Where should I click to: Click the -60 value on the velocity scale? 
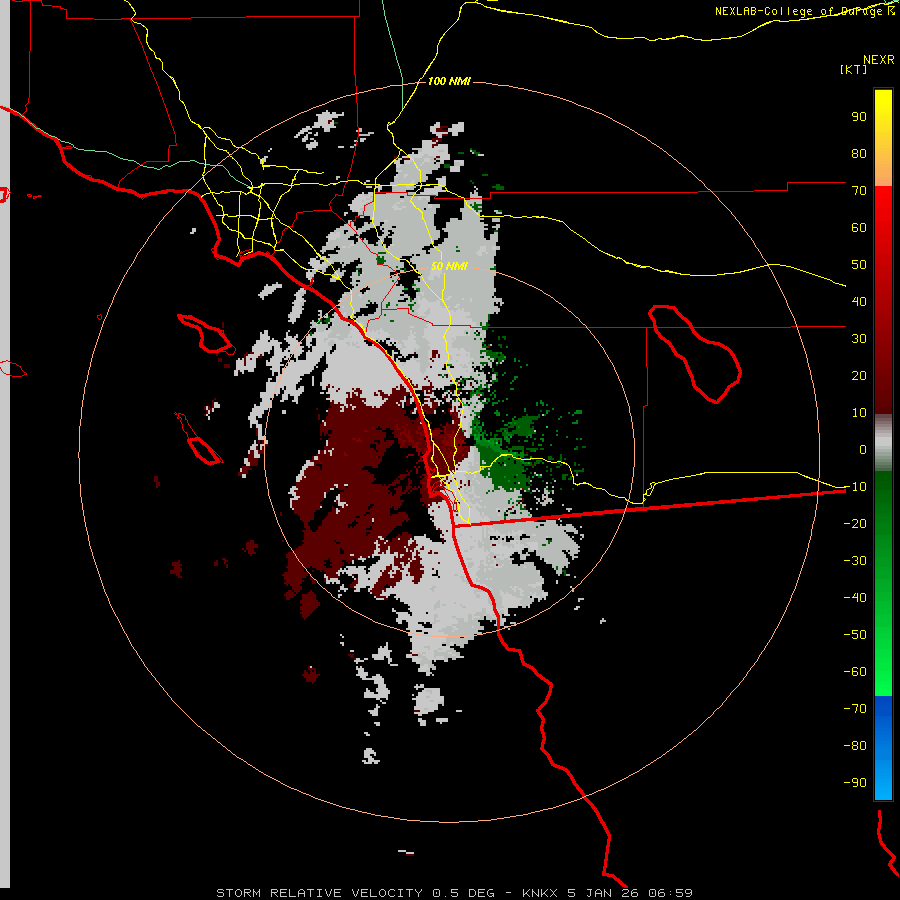(x=855, y=672)
